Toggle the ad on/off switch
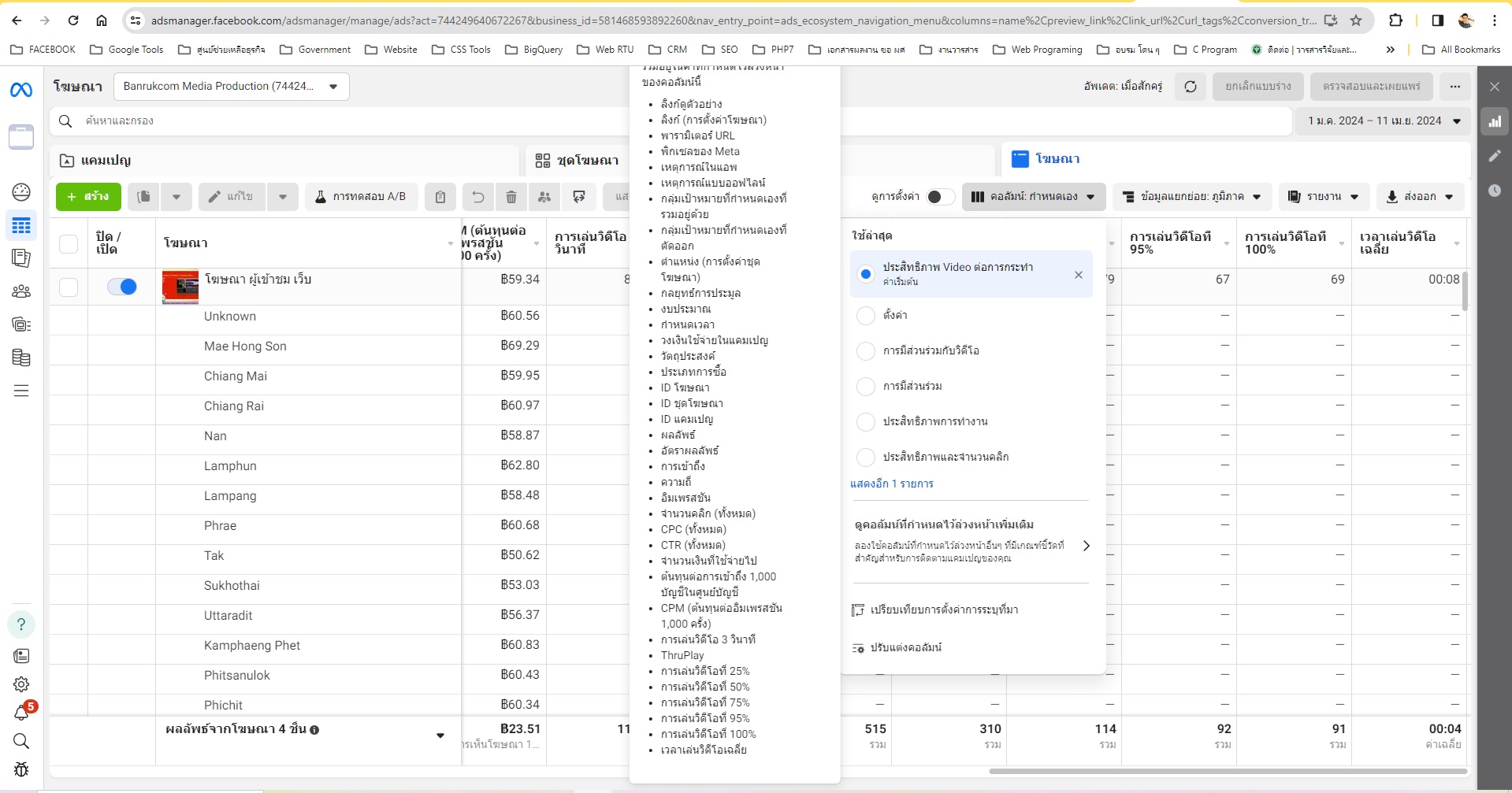The height and width of the screenshot is (793, 1512). 122,287
